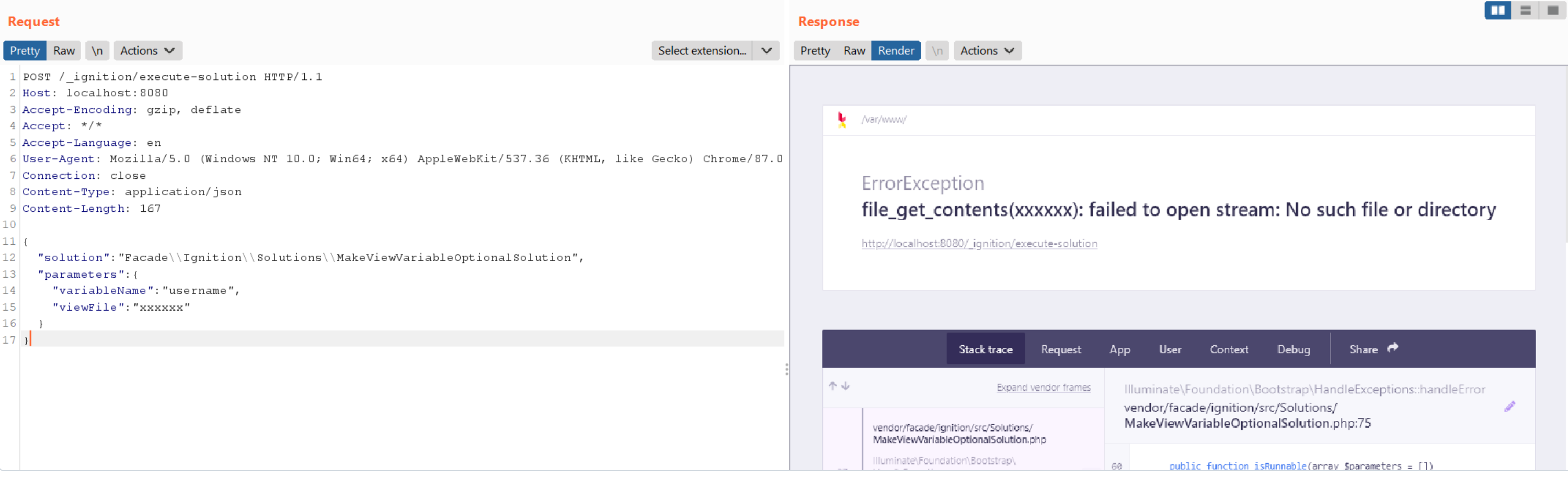Switch to the Context tab

[x=1228, y=349]
